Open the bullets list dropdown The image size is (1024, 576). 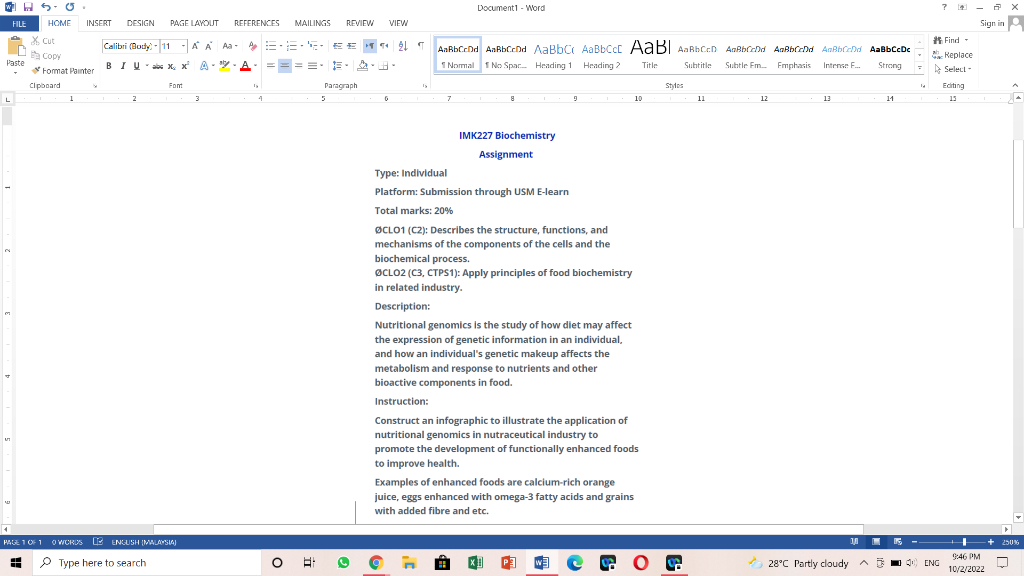[x=281, y=46]
